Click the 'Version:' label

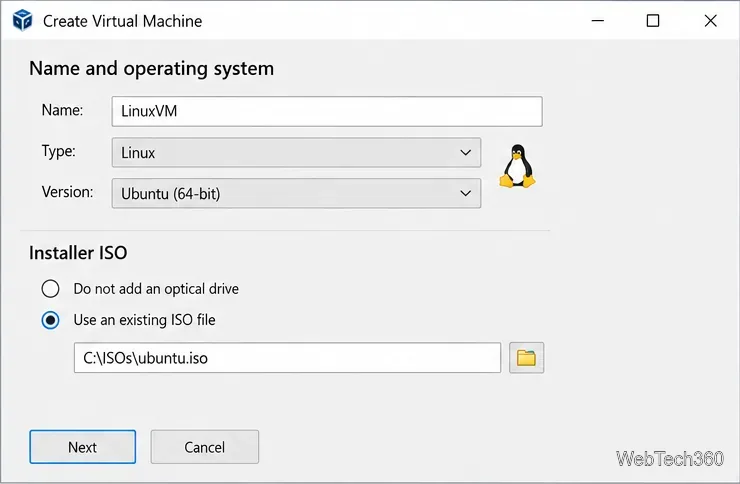tap(67, 192)
